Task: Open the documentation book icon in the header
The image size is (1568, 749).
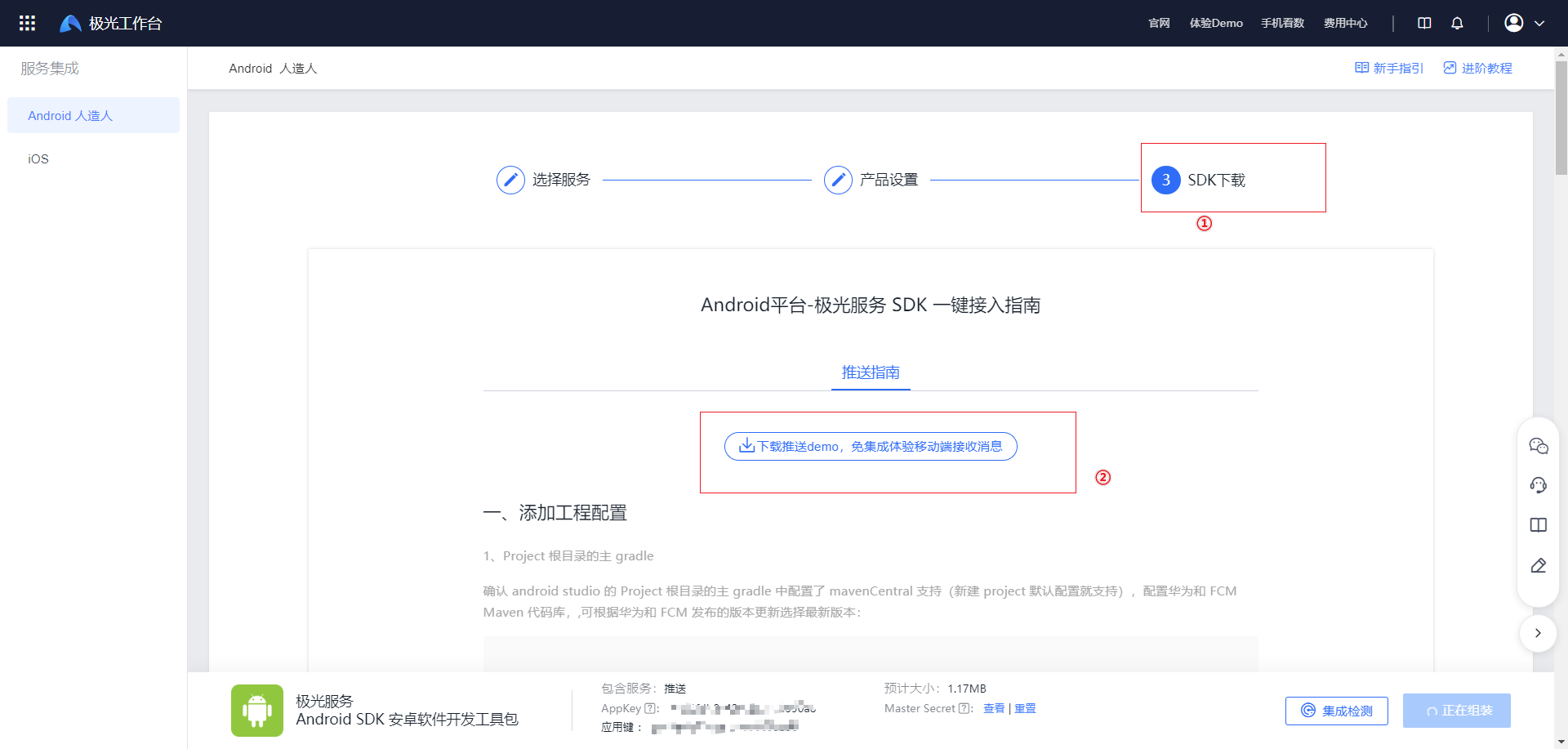Action: (1424, 23)
